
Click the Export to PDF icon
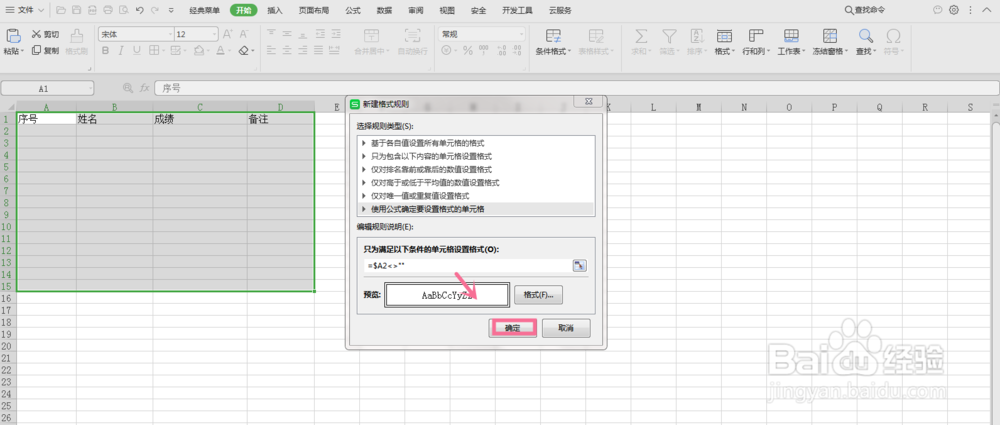click(x=92, y=10)
